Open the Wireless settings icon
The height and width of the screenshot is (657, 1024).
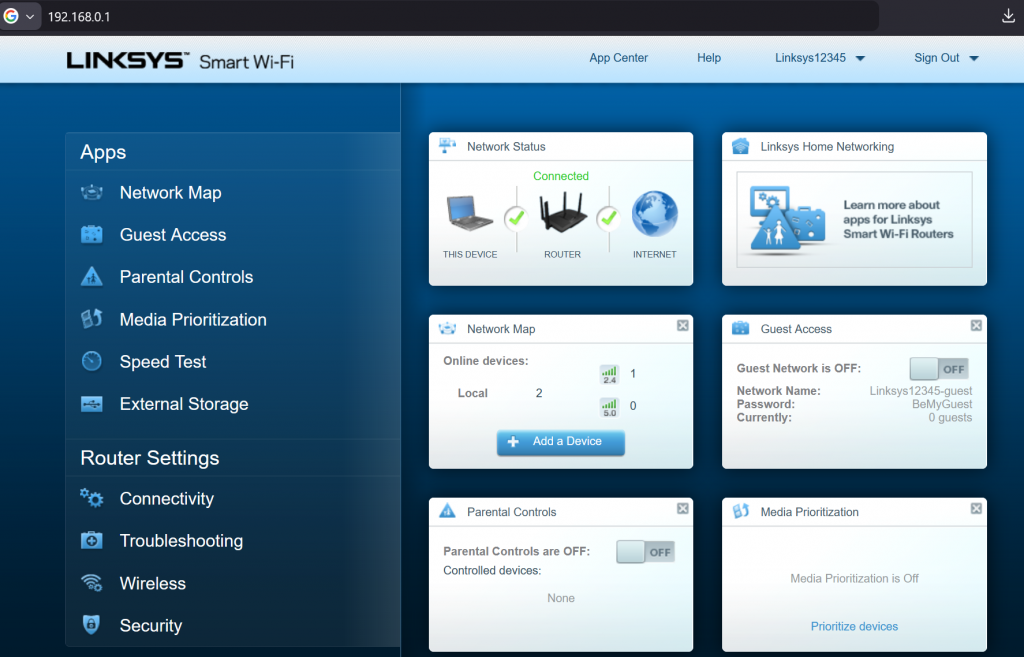pyautogui.click(x=94, y=583)
